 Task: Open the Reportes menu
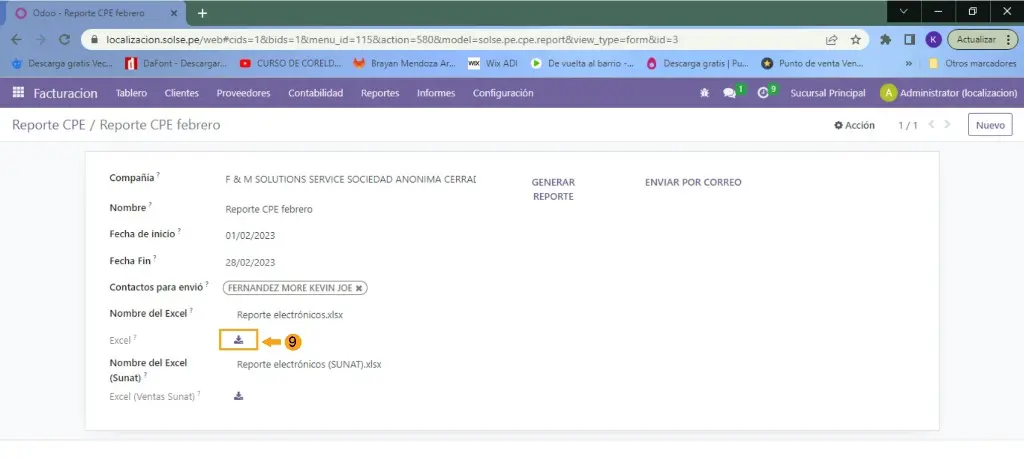pos(380,93)
